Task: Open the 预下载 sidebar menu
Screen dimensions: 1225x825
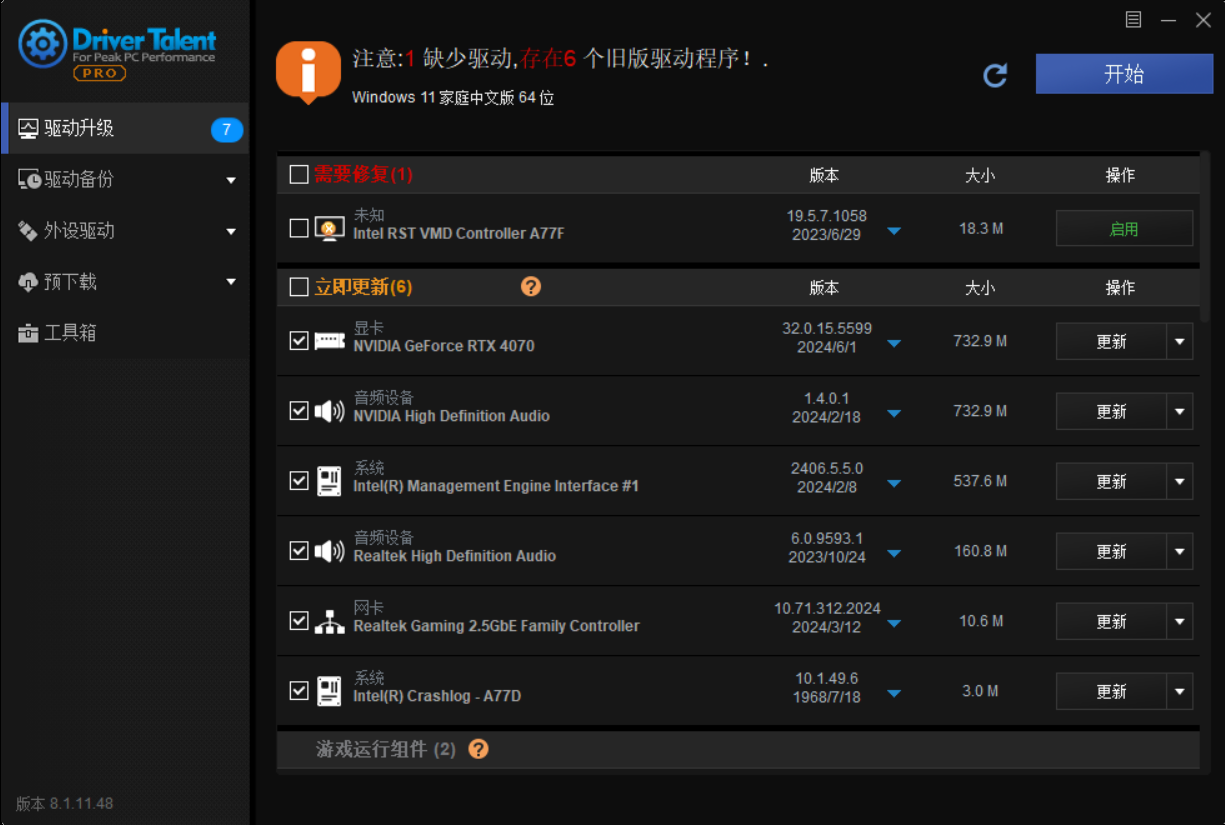Action: tap(124, 282)
